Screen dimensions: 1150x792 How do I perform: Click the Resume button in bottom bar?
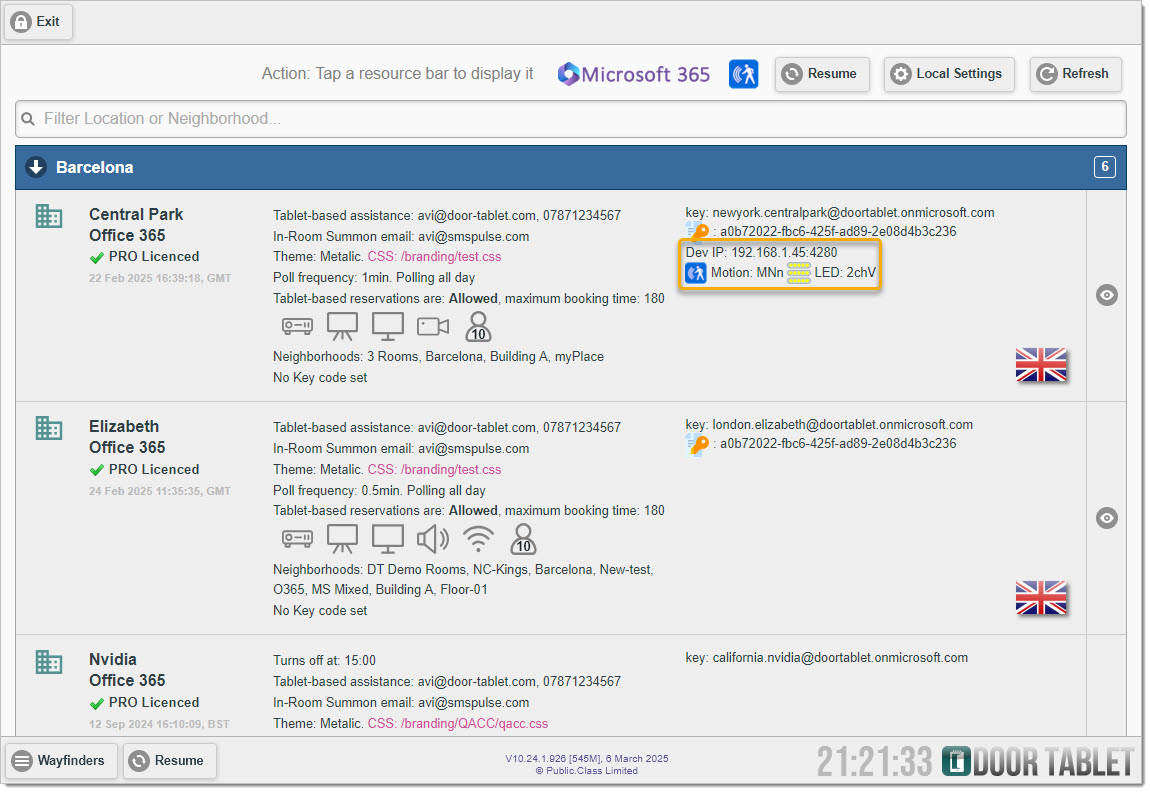tap(169, 761)
